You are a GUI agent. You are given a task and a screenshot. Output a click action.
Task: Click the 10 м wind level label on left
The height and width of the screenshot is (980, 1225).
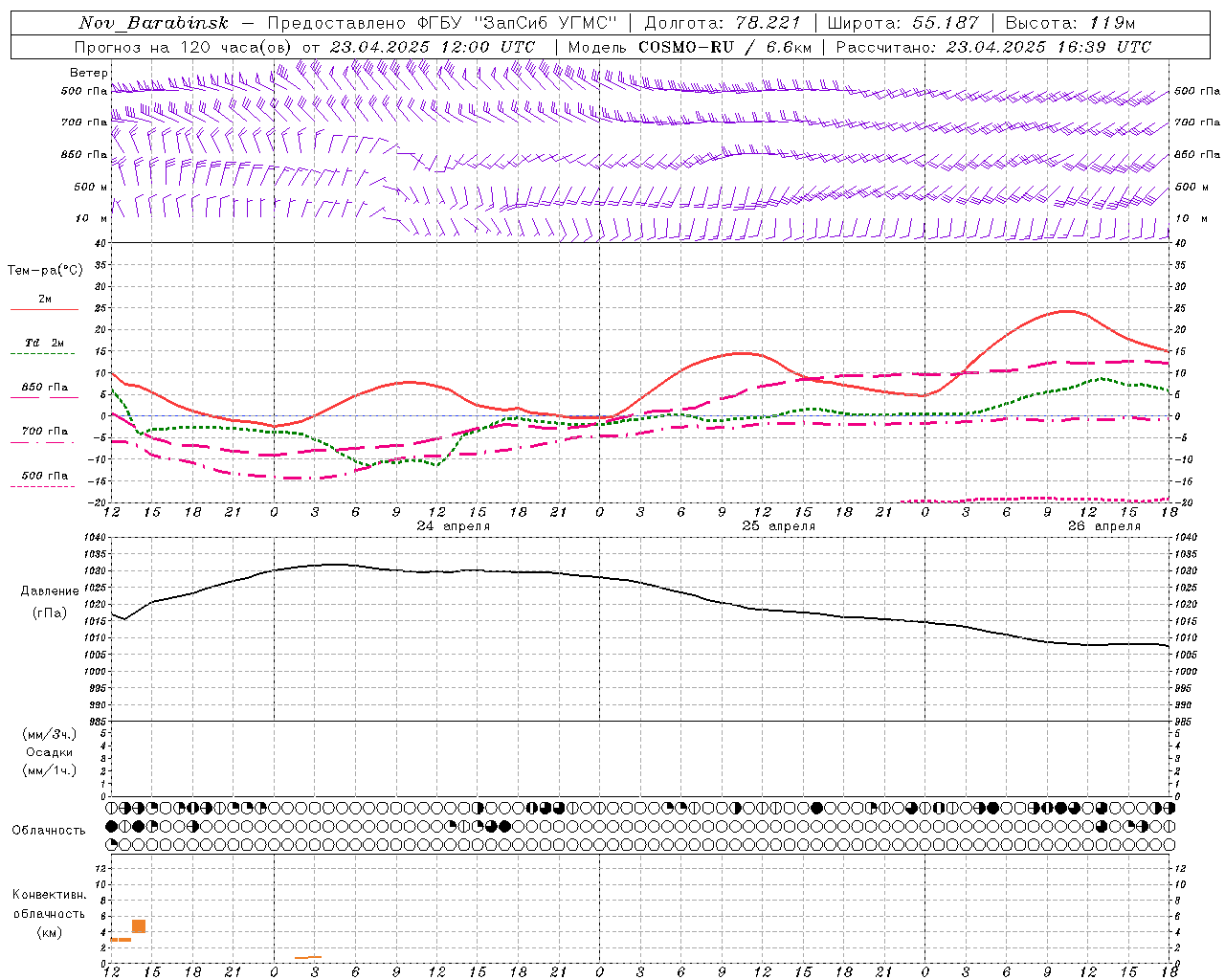[x=91, y=218]
